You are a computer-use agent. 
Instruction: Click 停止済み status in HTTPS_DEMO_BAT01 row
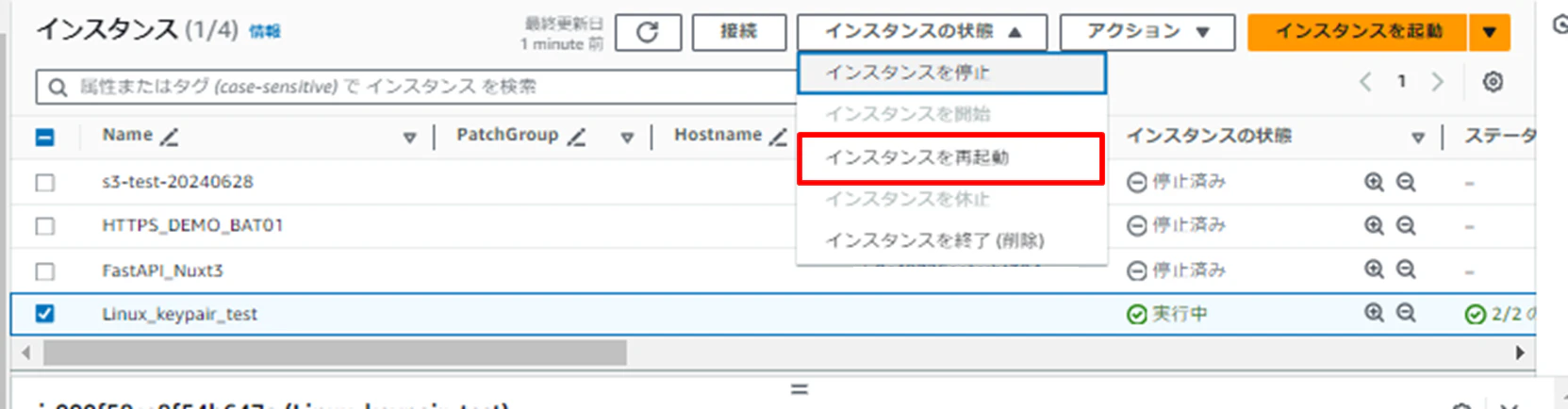click(x=1189, y=225)
